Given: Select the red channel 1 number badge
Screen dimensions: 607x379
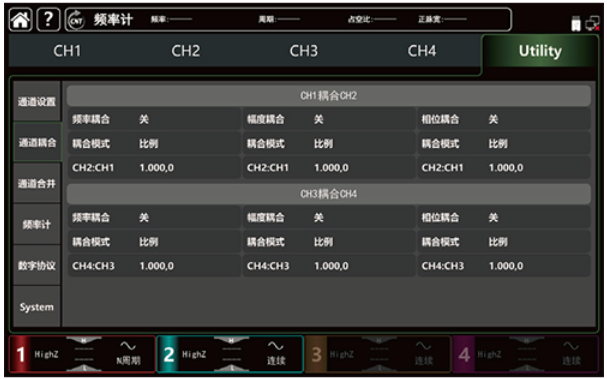Looking at the screenshot, I should pyautogui.click(x=21, y=355).
